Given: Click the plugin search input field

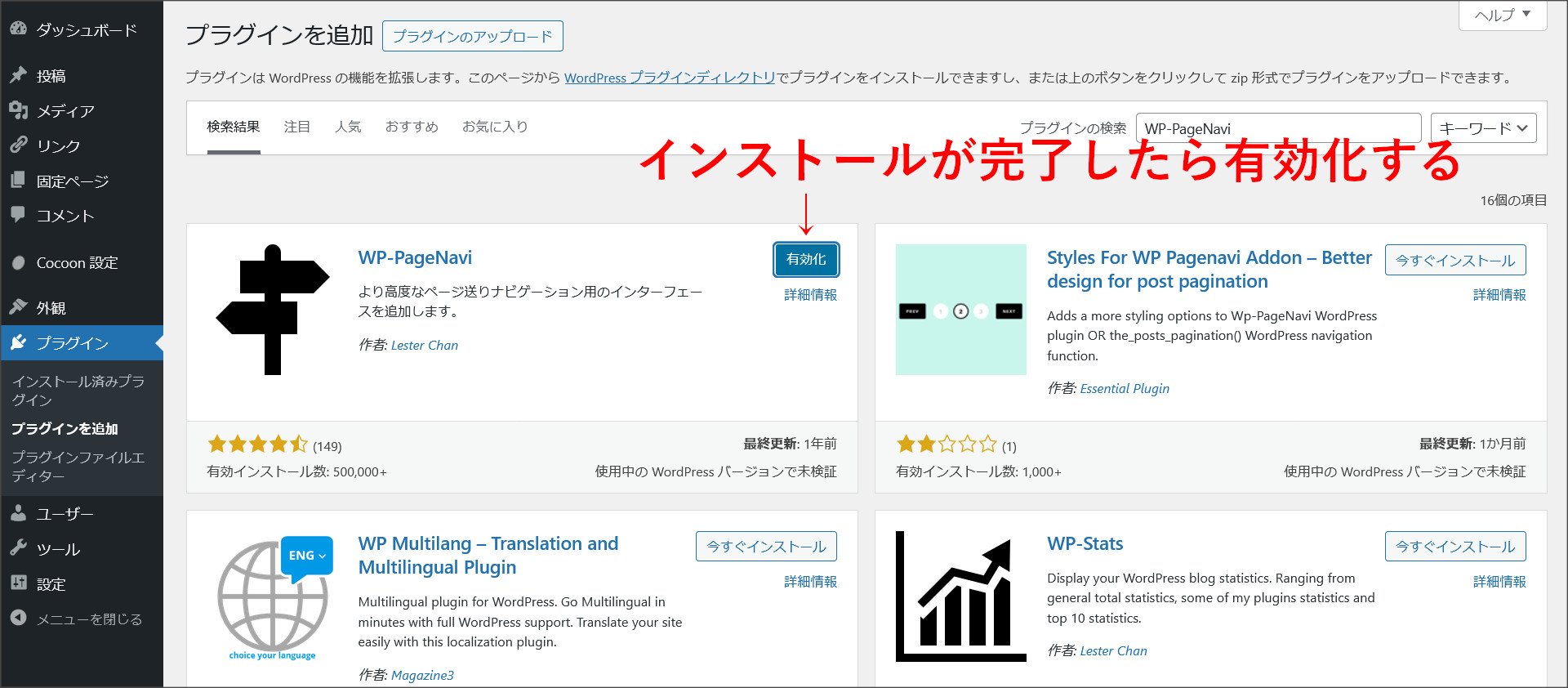Looking at the screenshot, I should pyautogui.click(x=1279, y=128).
